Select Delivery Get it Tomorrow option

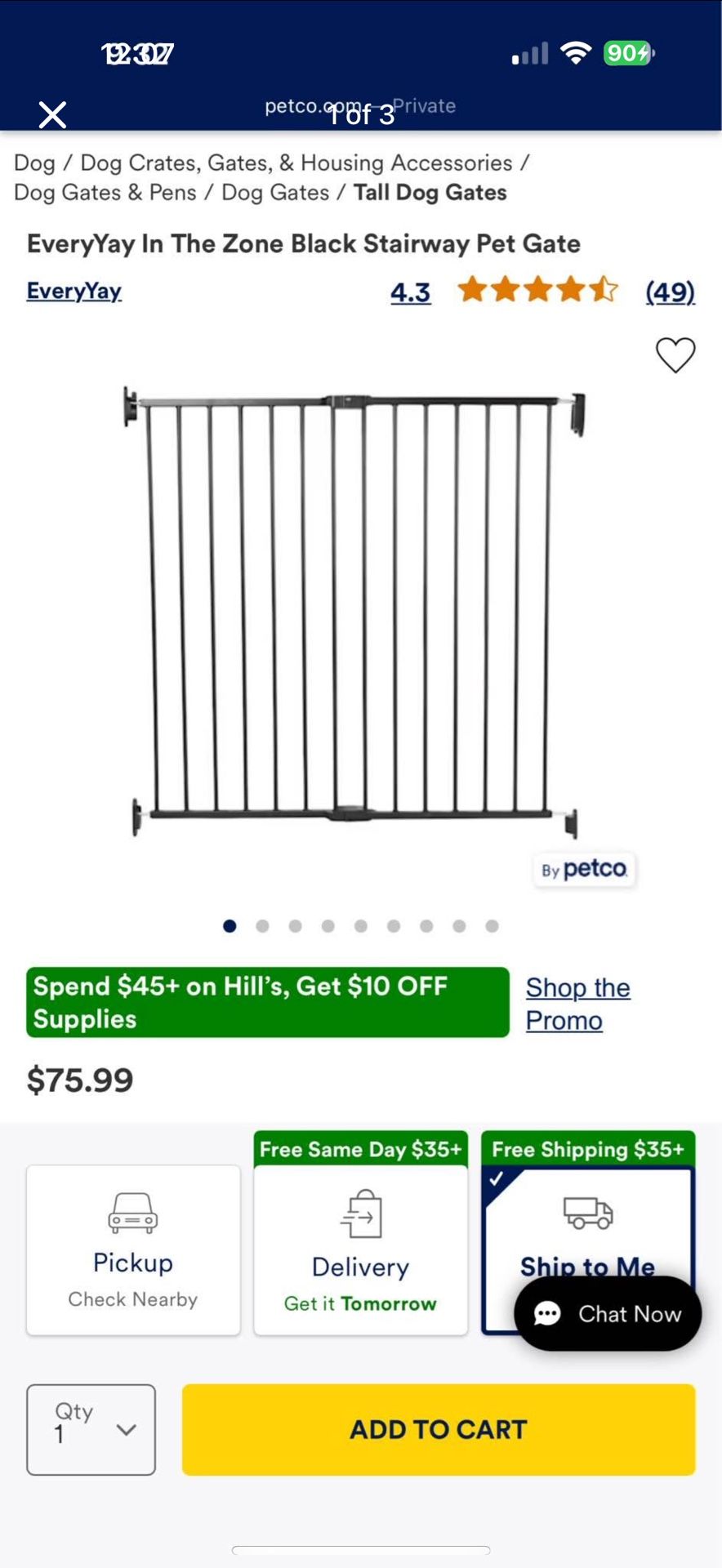click(361, 1249)
